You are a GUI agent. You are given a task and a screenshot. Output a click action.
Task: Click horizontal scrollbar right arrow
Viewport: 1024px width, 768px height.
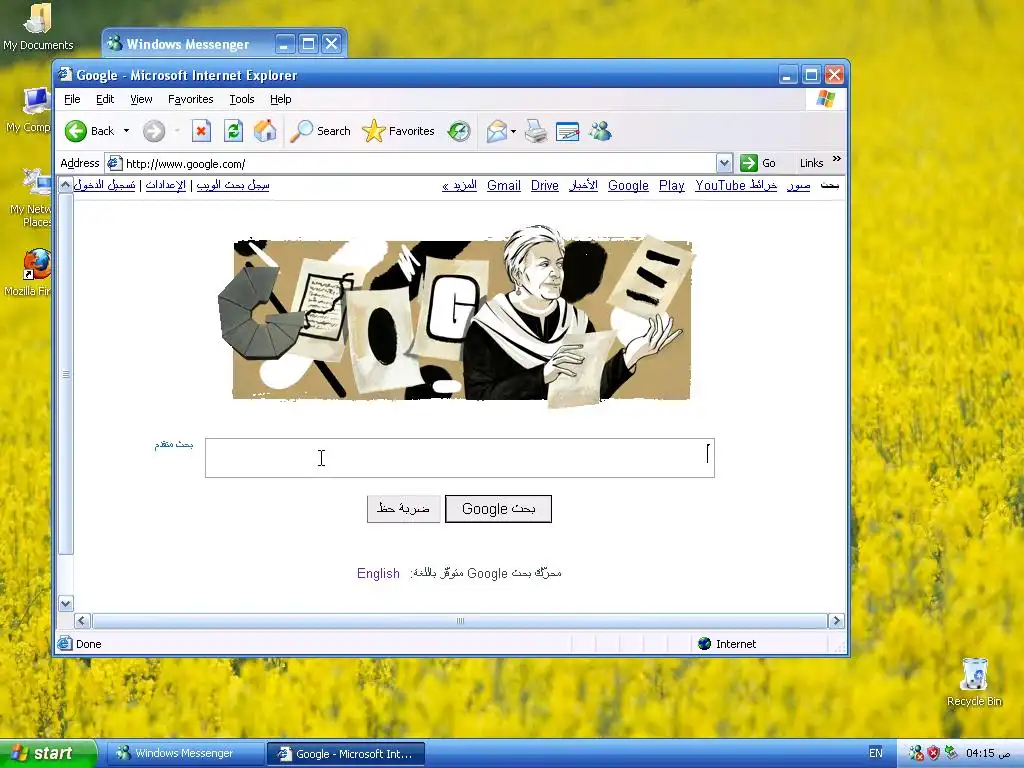[x=836, y=620]
